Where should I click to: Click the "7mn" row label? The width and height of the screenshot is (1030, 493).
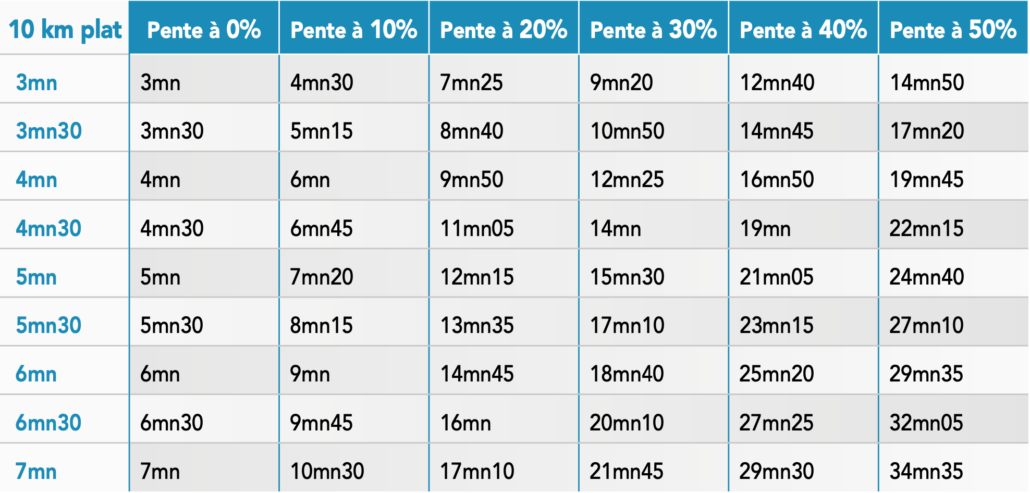point(37,471)
